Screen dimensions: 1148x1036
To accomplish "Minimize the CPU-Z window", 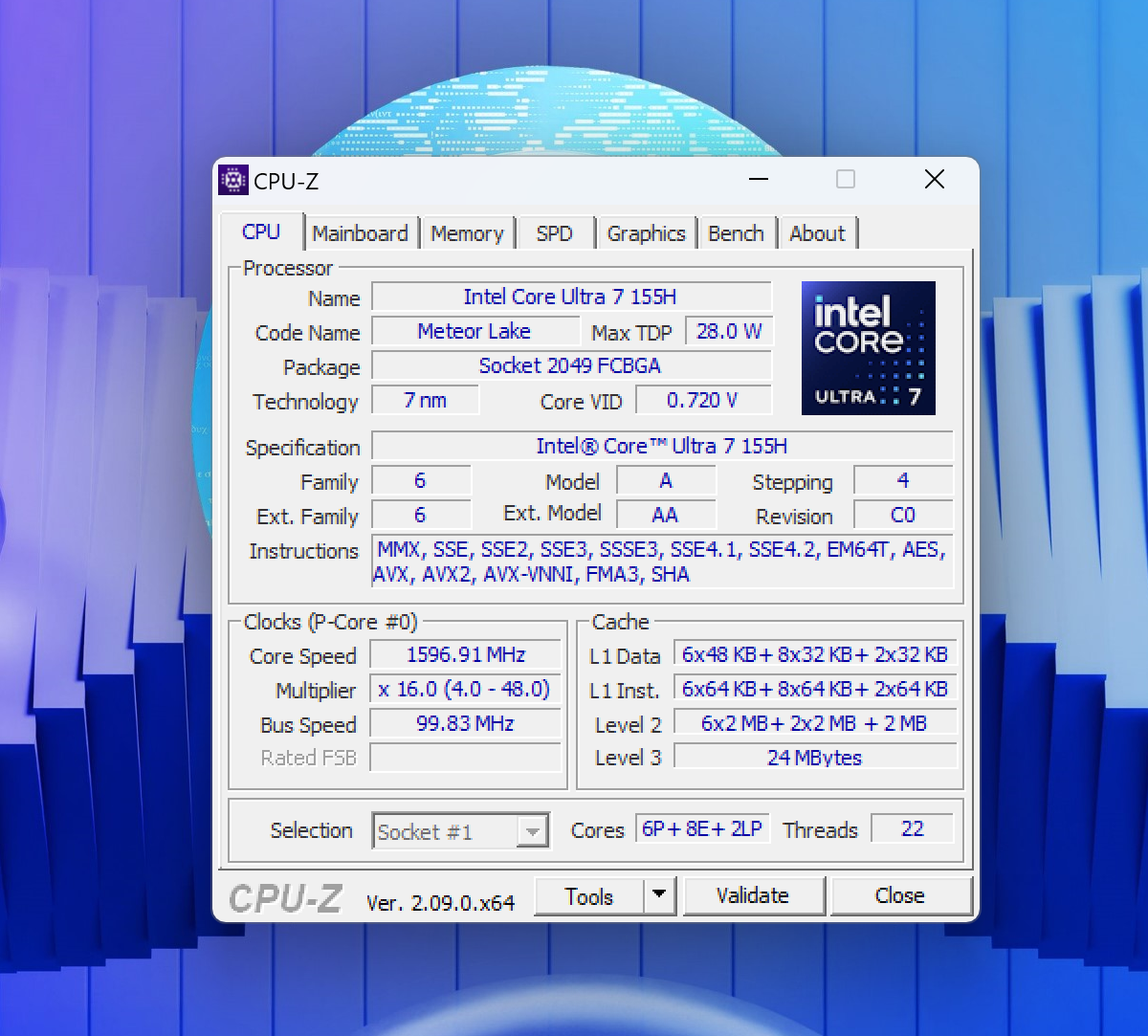I will [x=759, y=180].
